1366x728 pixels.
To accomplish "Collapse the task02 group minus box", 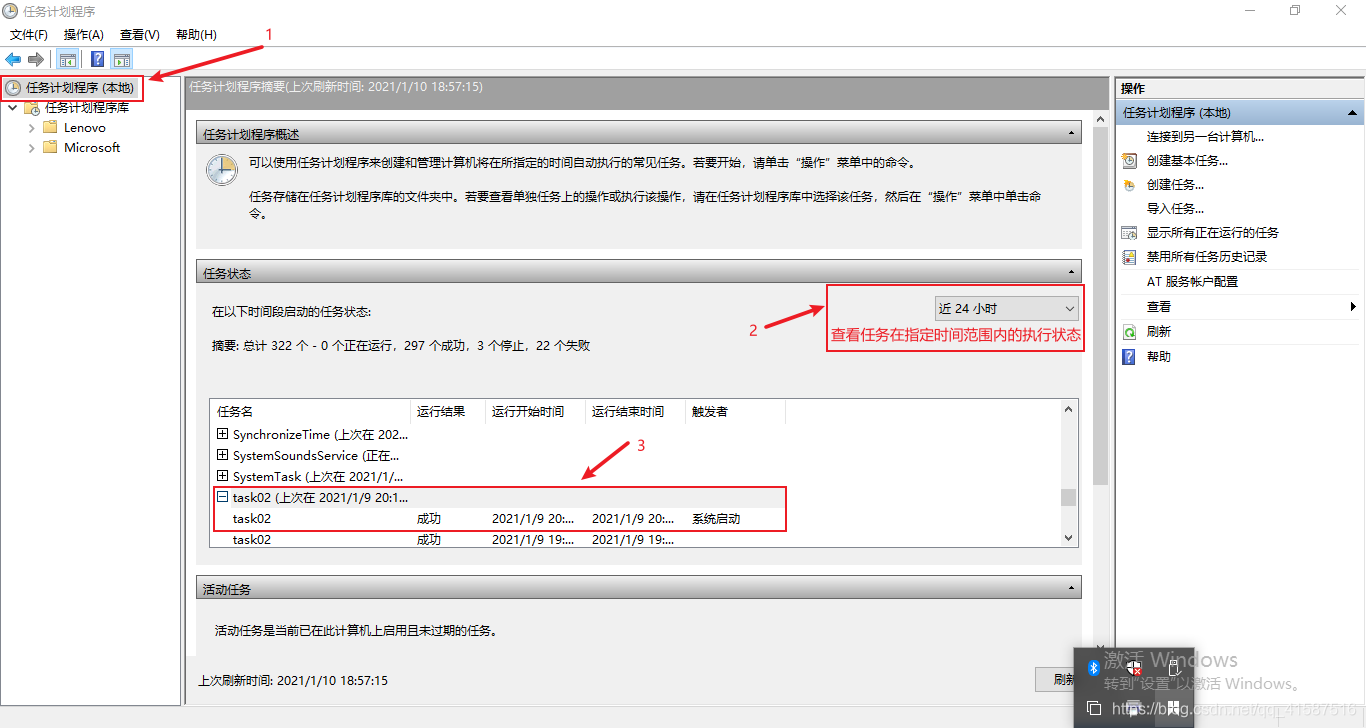I will coord(222,498).
